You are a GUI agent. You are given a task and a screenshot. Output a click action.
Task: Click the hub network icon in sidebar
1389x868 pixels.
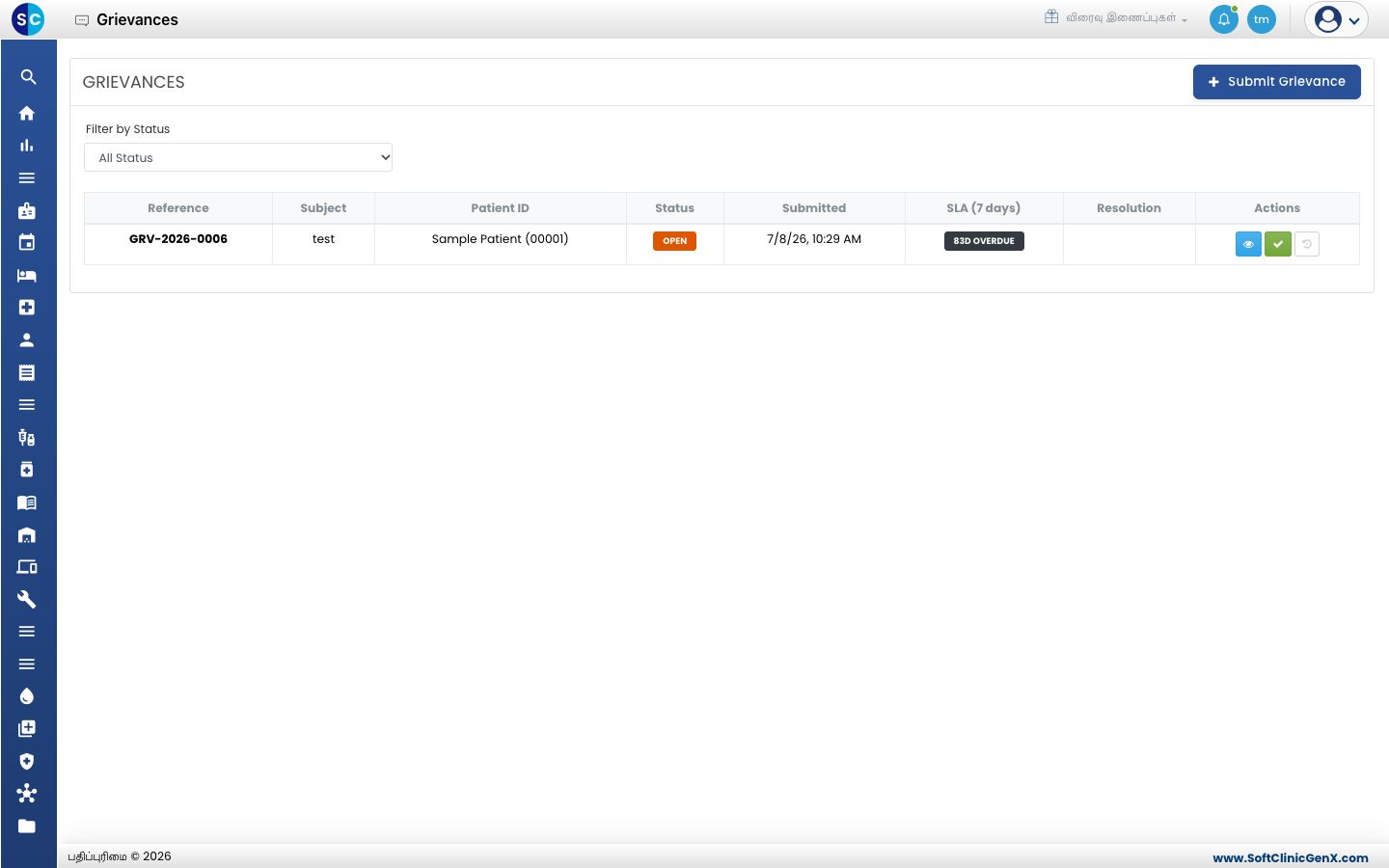coord(27,794)
